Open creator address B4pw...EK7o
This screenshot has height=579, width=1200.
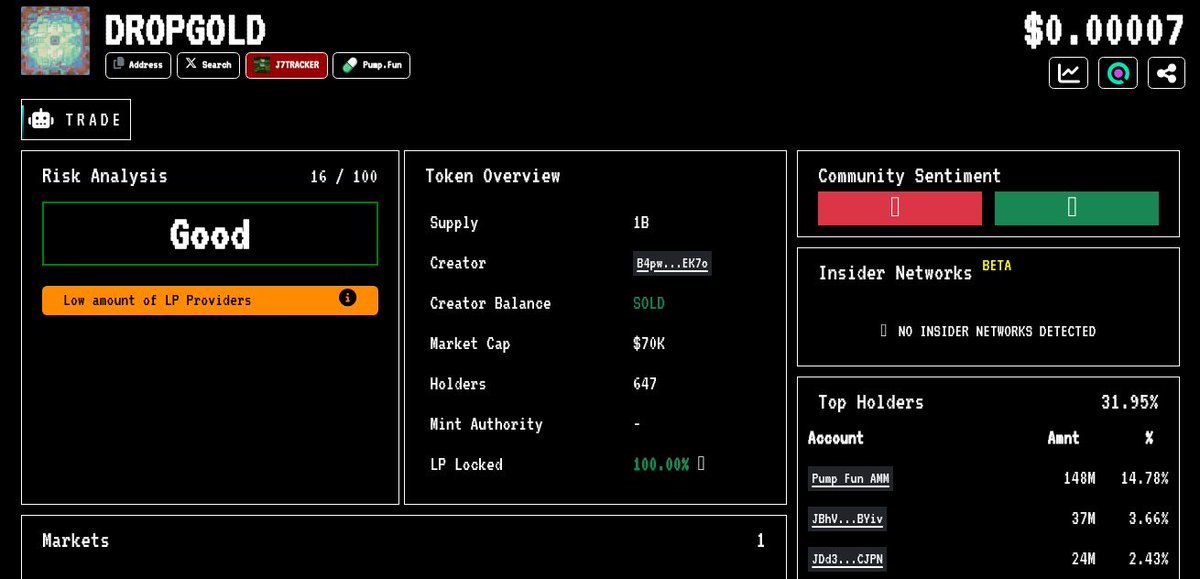(672, 264)
